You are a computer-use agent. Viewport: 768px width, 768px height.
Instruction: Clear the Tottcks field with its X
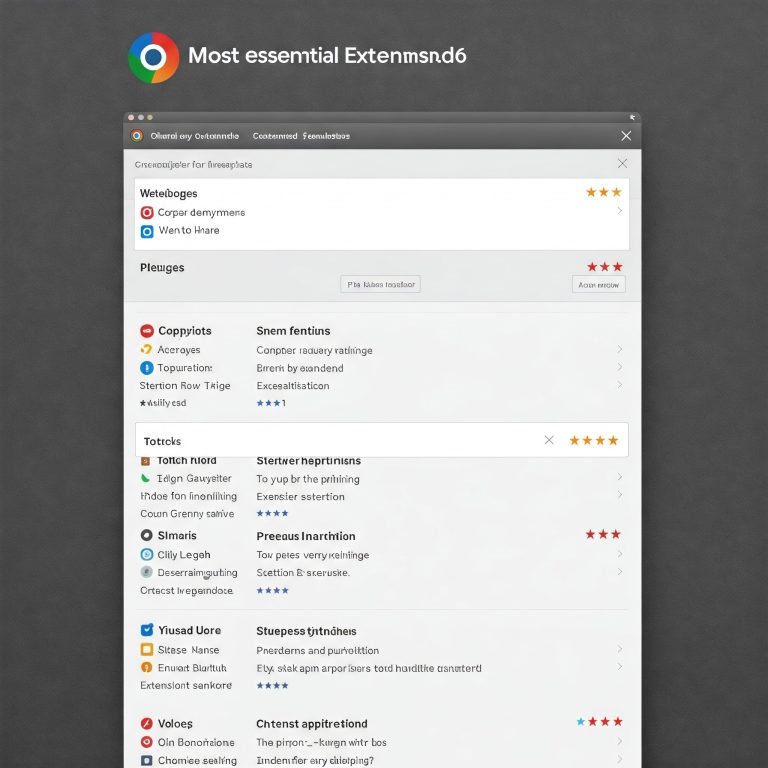tap(549, 440)
